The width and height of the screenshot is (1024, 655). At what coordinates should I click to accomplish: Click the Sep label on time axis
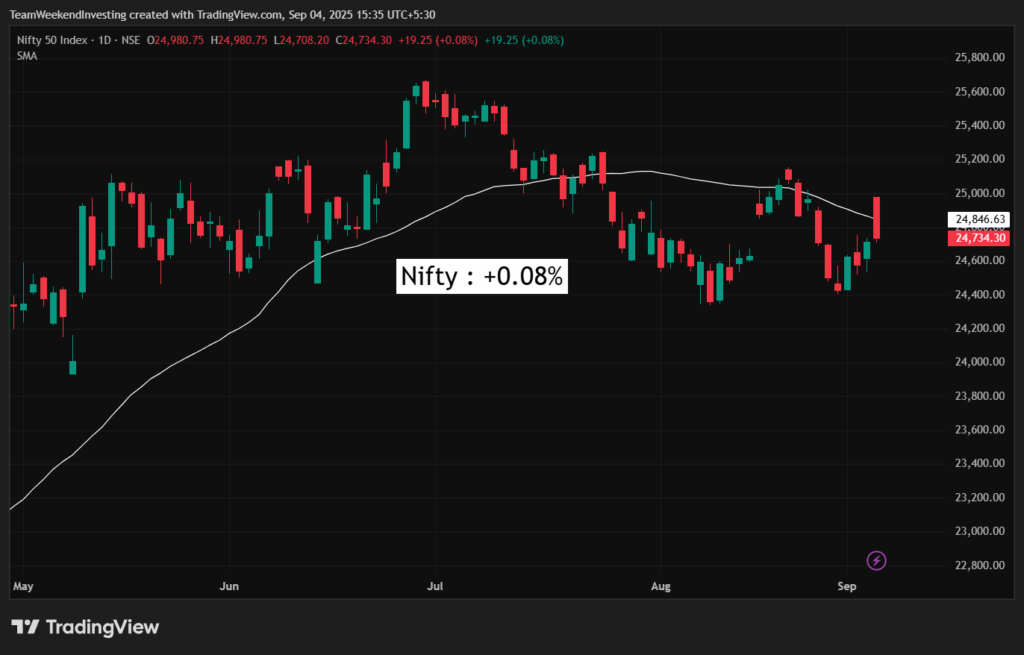(x=846, y=586)
